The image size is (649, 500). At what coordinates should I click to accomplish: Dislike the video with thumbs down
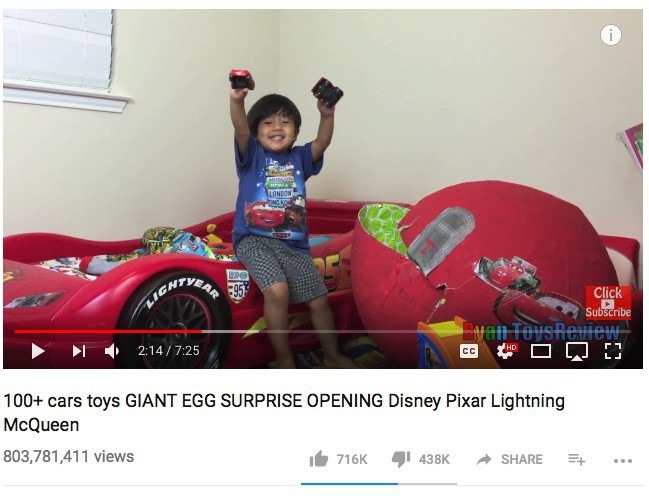click(401, 459)
